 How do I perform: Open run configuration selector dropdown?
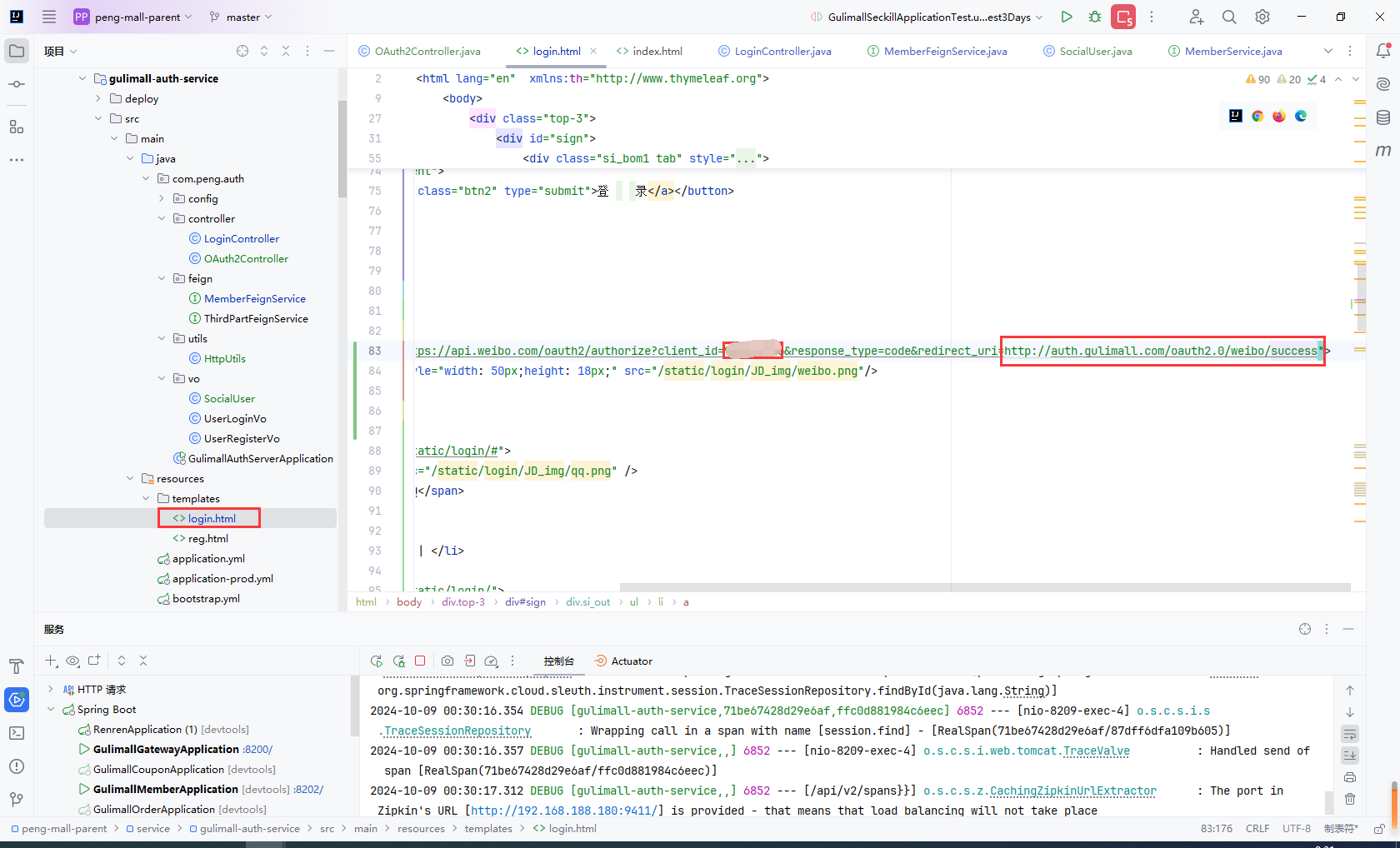[x=927, y=17]
